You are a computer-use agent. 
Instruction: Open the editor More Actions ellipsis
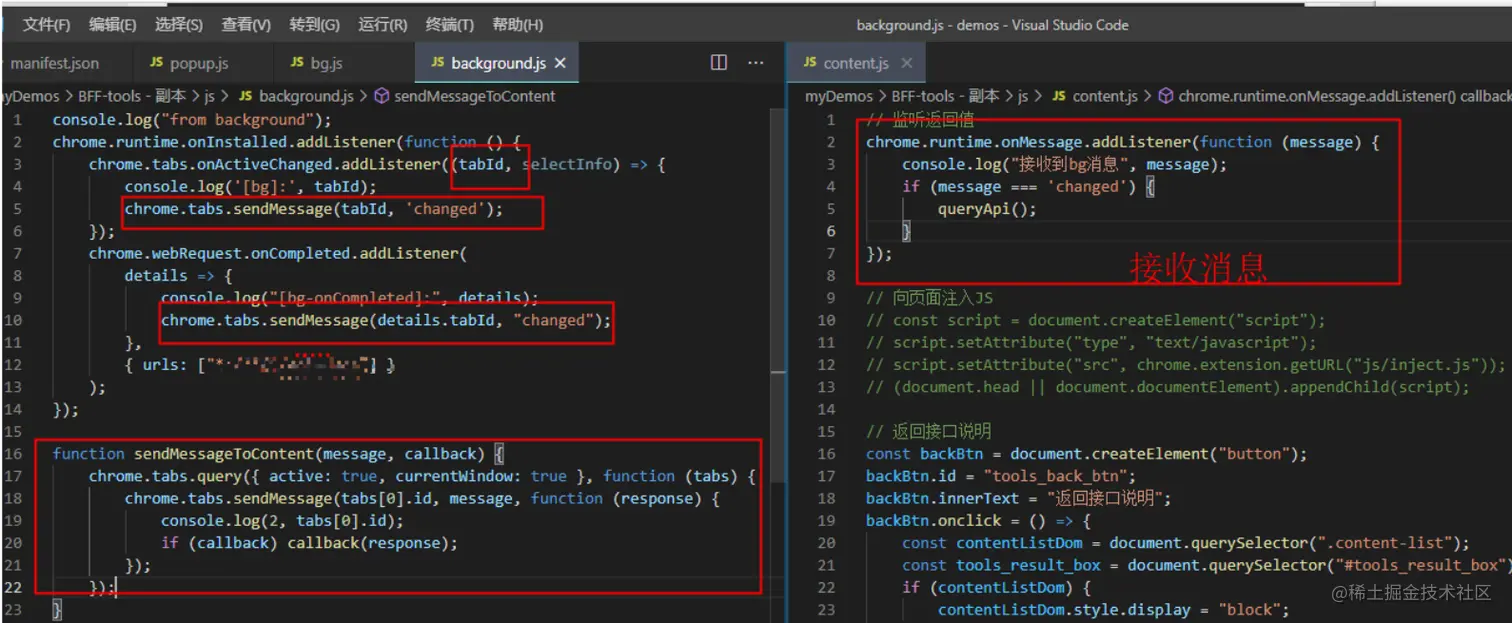pos(756,62)
